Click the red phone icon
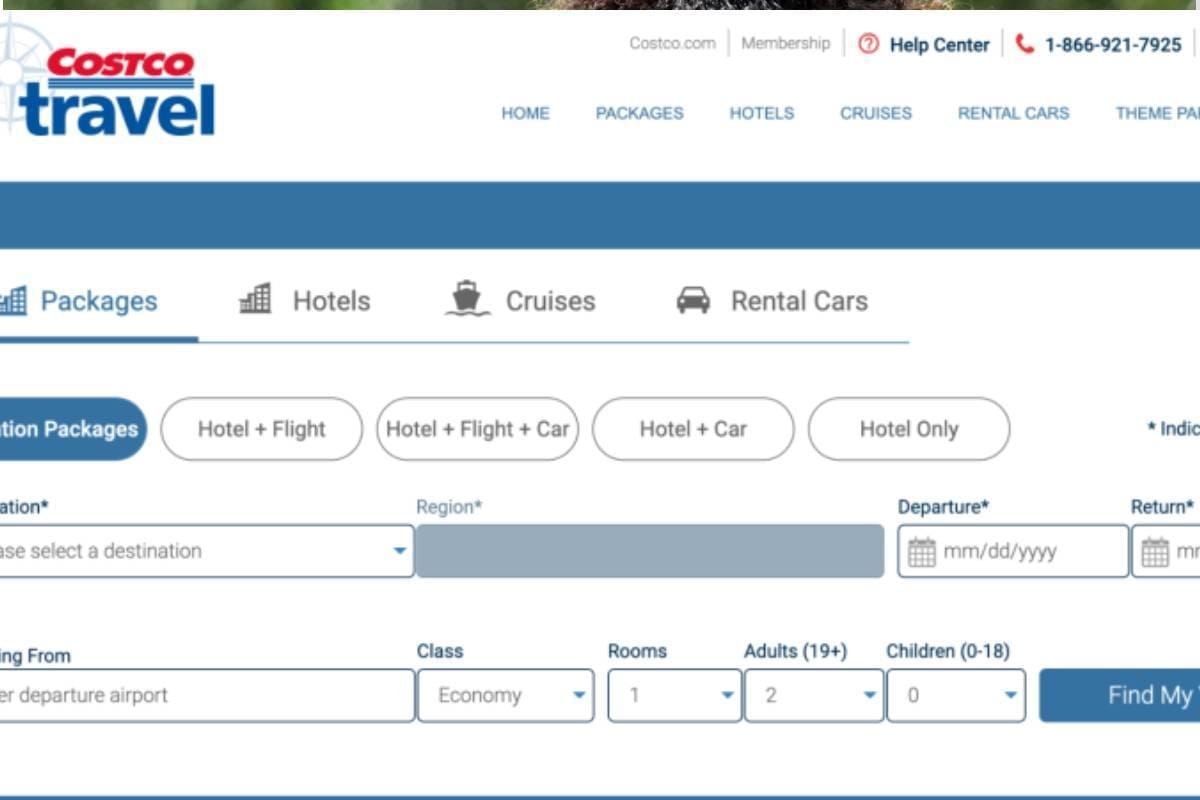The width and height of the screenshot is (1200, 800). click(x=1024, y=44)
